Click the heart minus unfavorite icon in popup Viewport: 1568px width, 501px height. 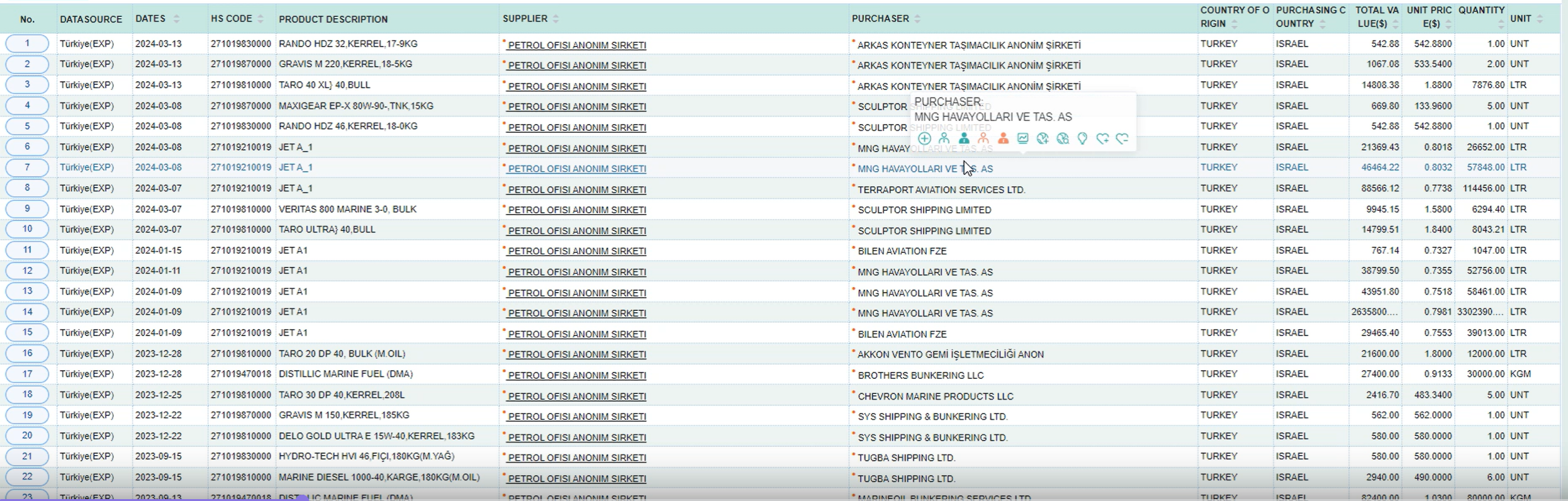point(1122,138)
